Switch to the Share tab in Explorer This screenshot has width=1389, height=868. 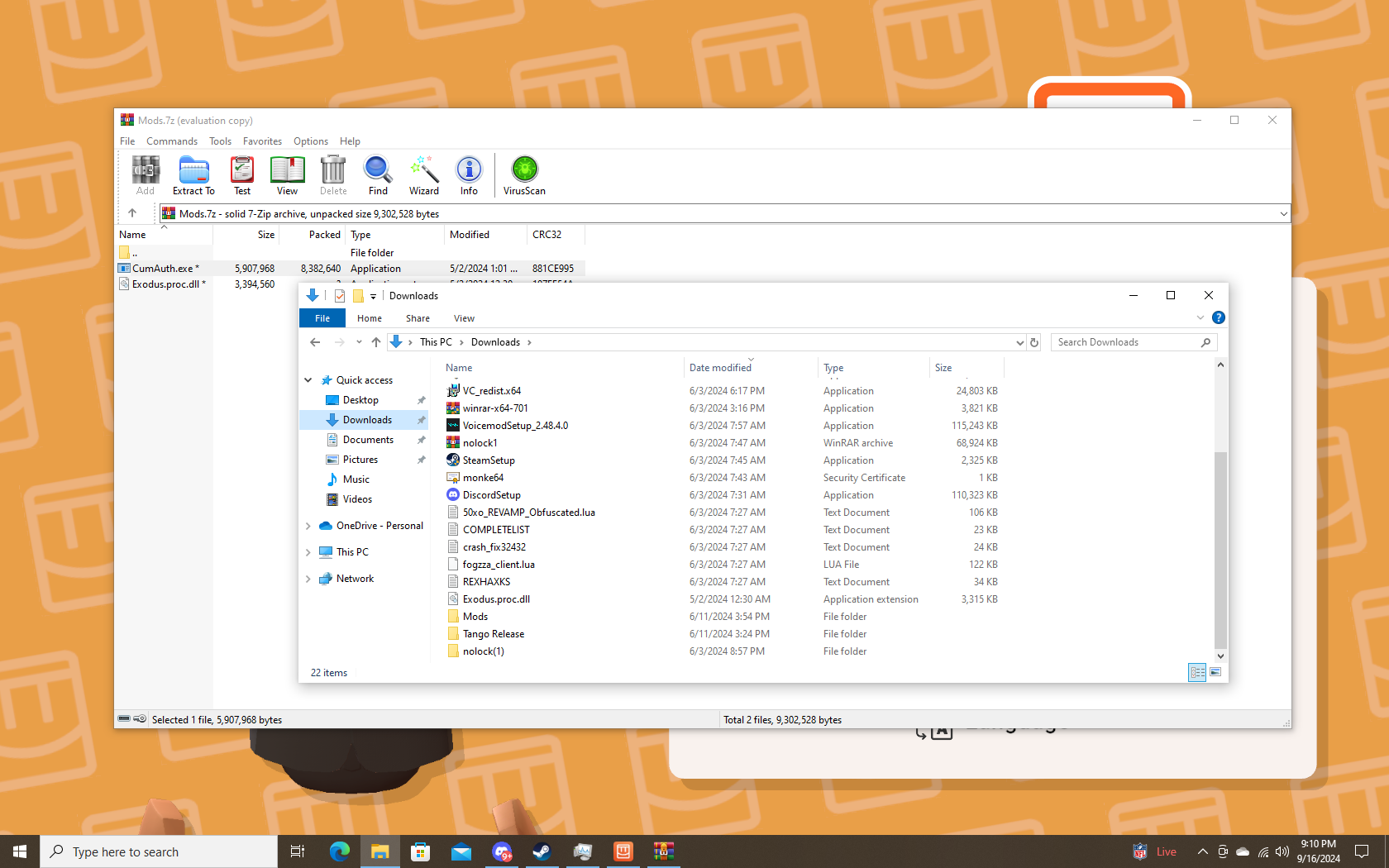[x=418, y=318]
